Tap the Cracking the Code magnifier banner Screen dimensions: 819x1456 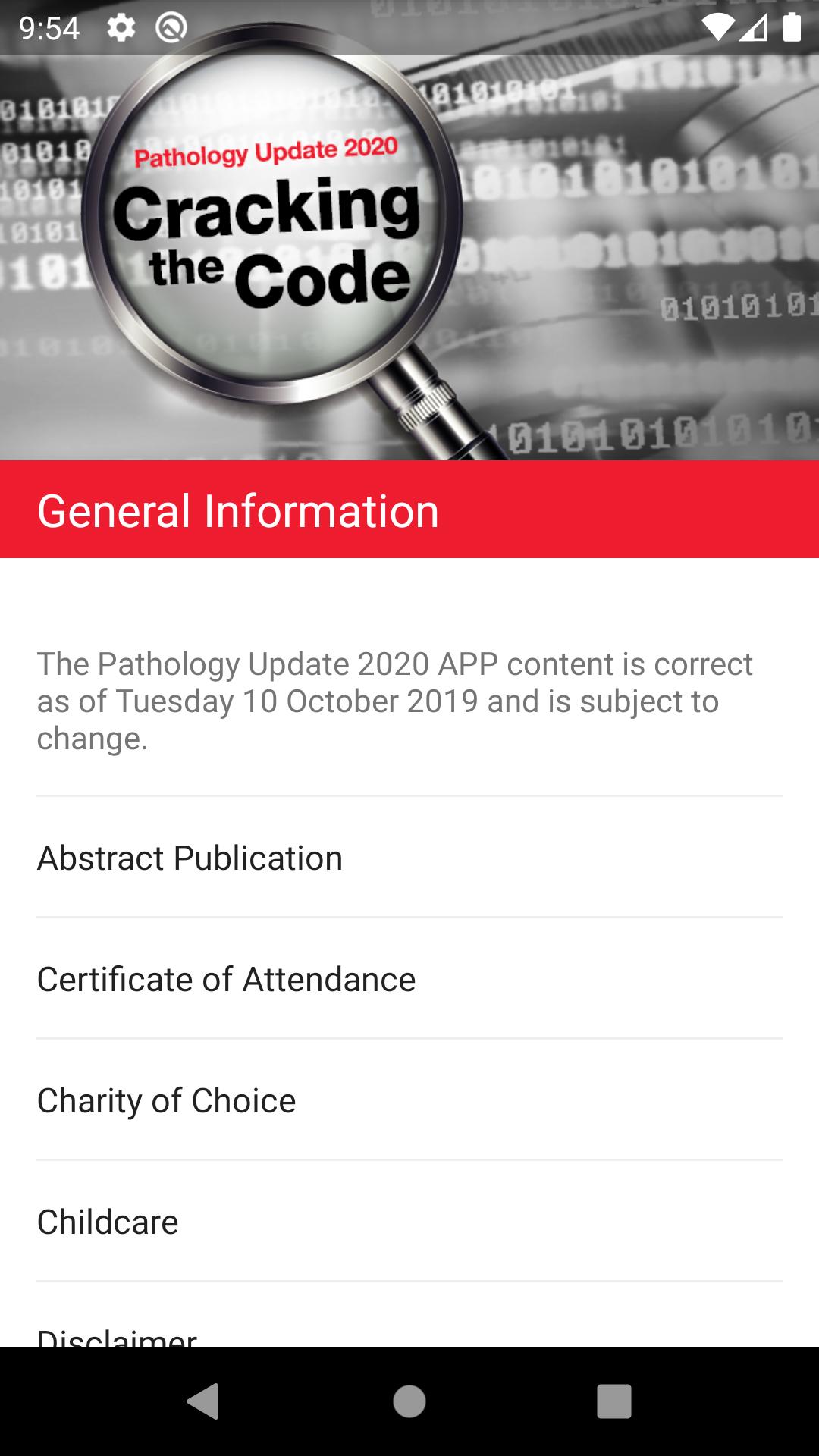pos(265,243)
